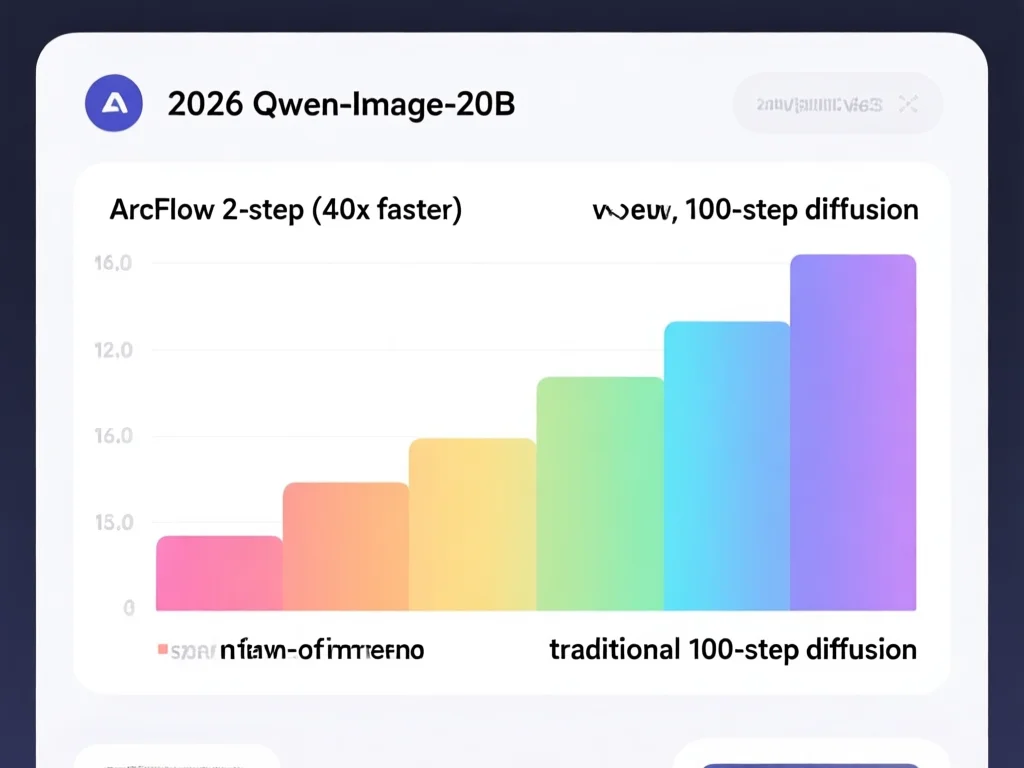The height and width of the screenshot is (768, 1024).
Task: Click the yellow third bar in chart
Action: point(472,524)
